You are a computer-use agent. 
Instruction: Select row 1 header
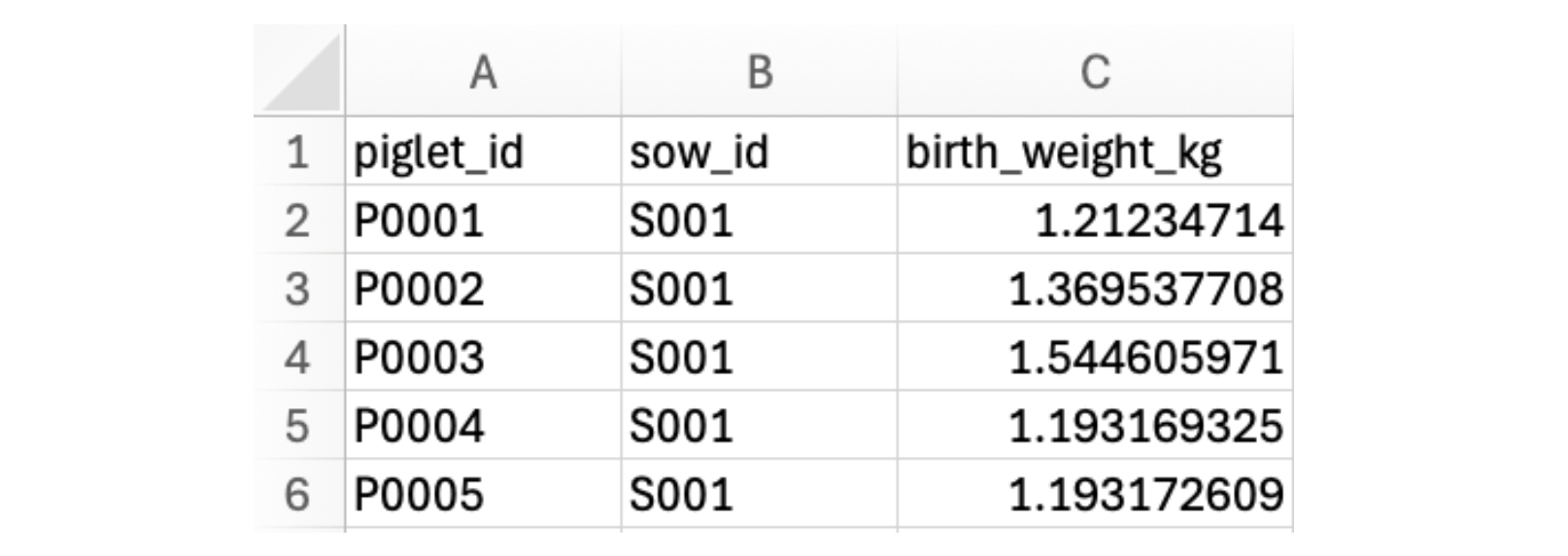click(297, 153)
